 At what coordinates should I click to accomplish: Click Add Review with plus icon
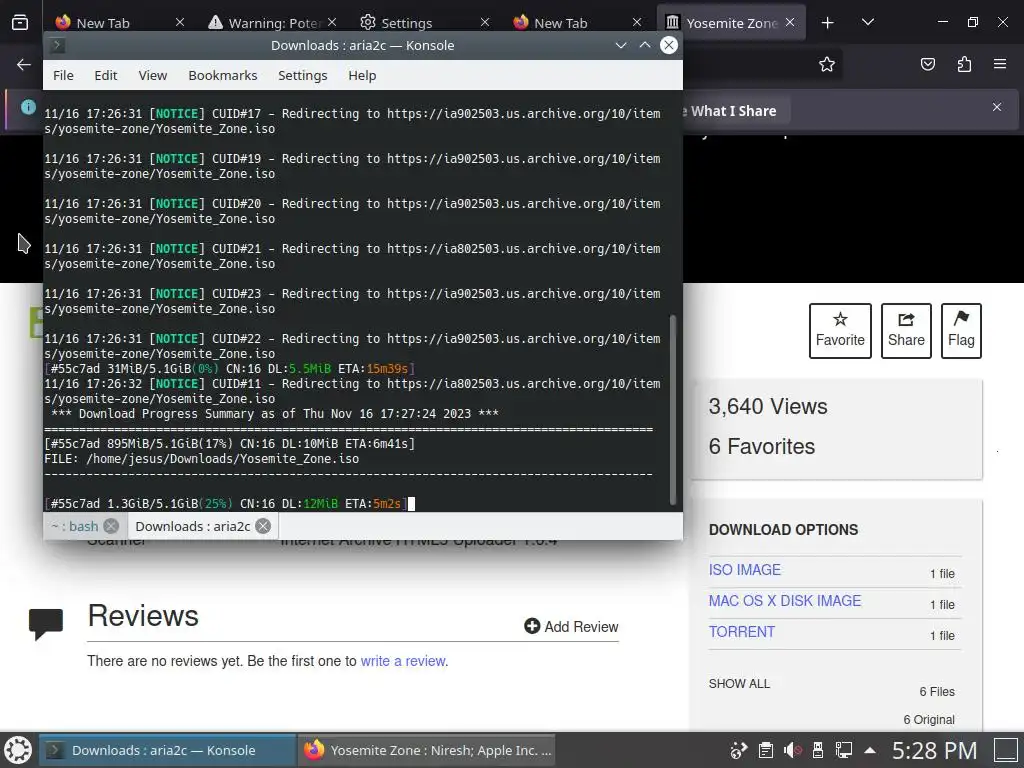click(571, 626)
